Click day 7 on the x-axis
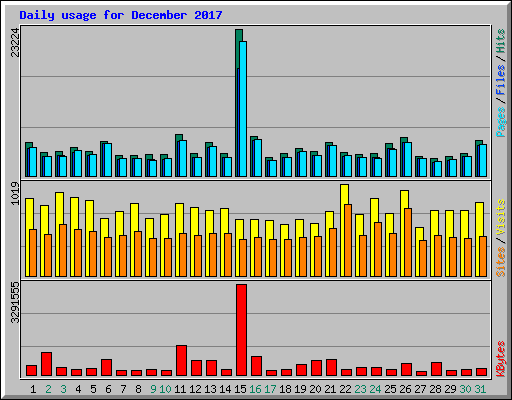512x400 pixels. point(123,389)
